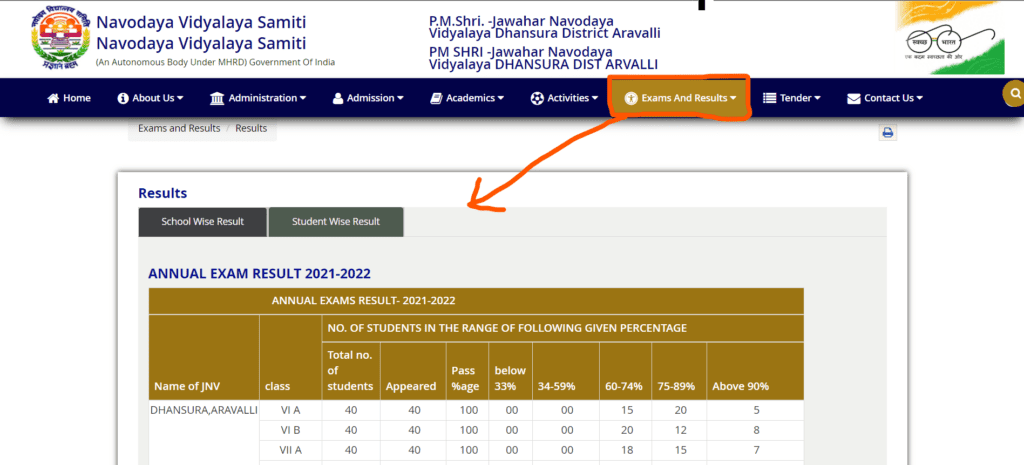Screen dimensions: 1024x465
Task: Click the ANNUAL EXAMS RESULT- 2021-2022 table title
Action: [364, 301]
